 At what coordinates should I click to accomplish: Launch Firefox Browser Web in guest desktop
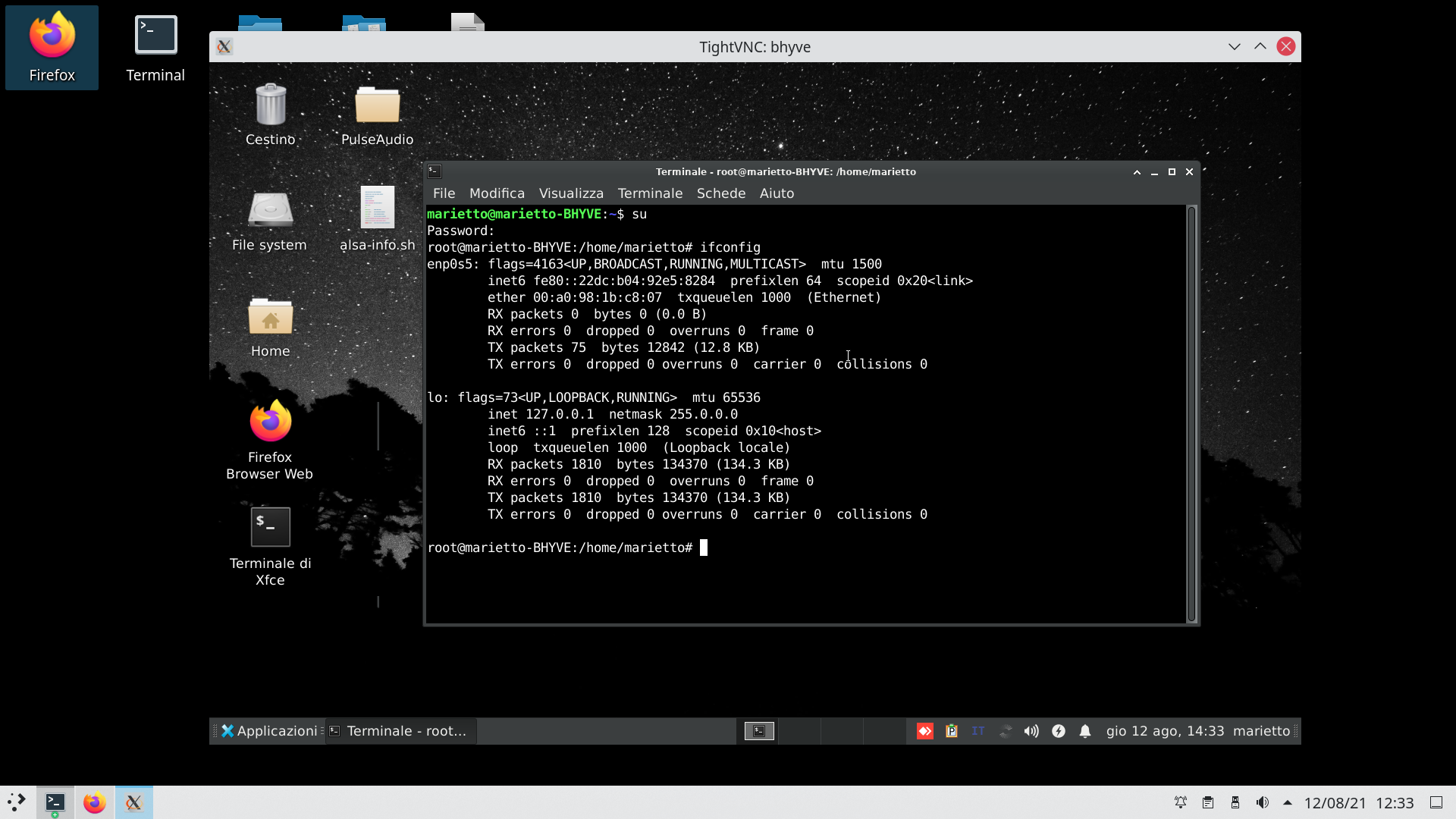(270, 422)
